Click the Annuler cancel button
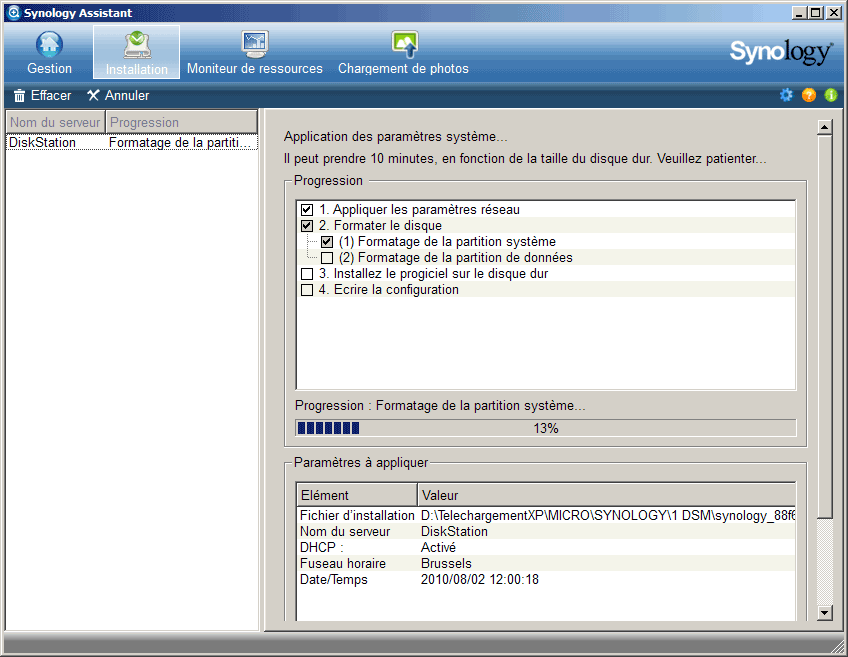The image size is (848, 657). coord(118,96)
